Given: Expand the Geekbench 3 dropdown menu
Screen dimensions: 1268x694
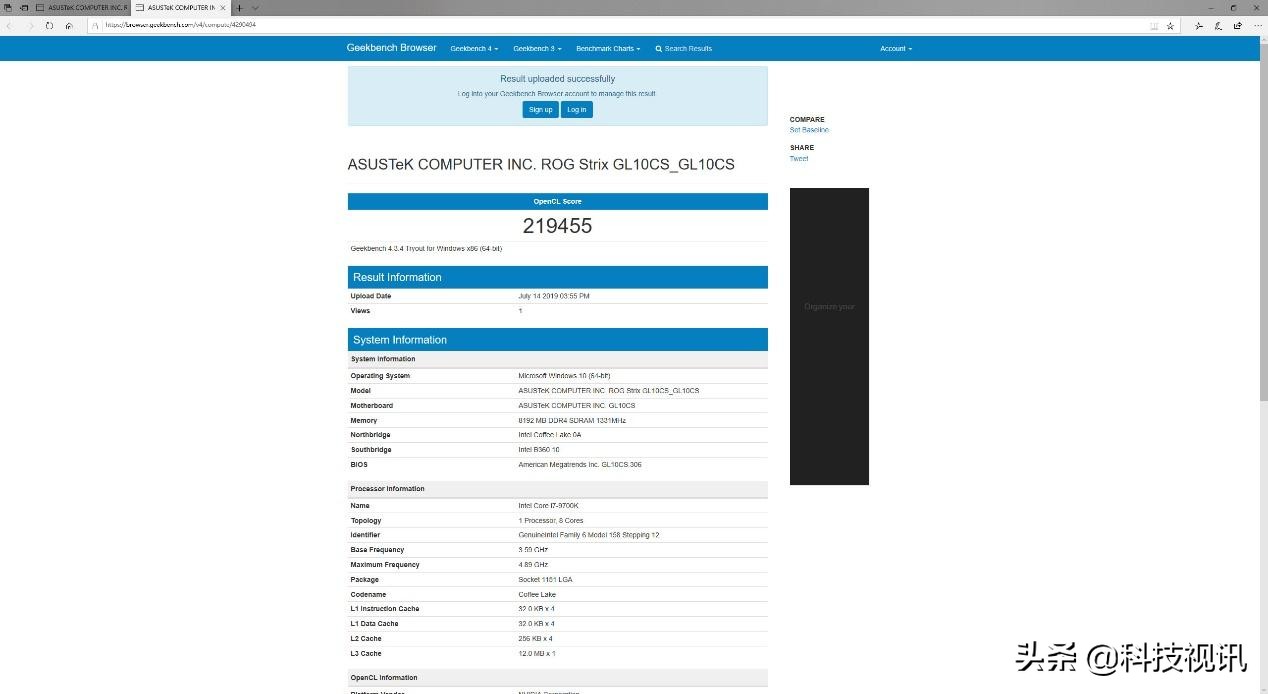Looking at the screenshot, I should 537,49.
